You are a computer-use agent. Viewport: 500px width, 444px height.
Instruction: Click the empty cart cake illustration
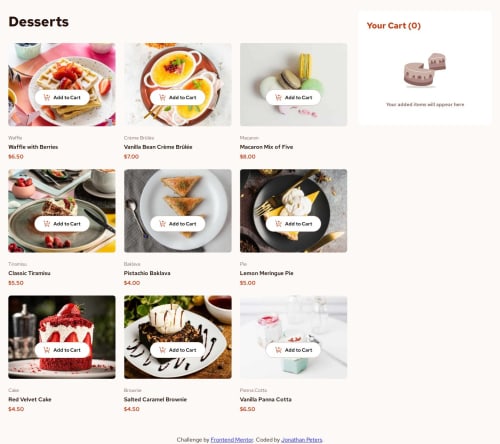(x=425, y=70)
